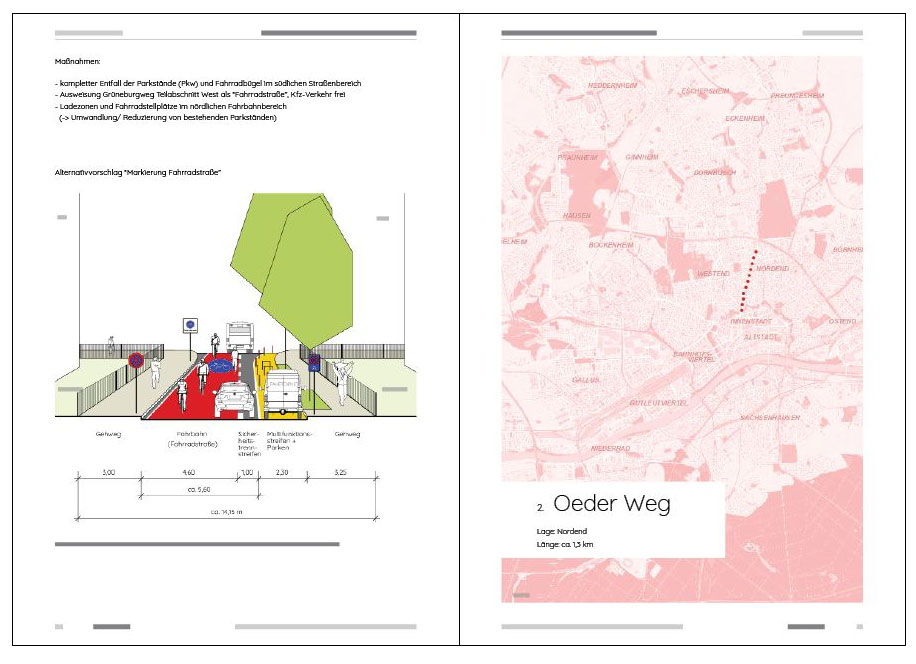Click the square blue bicycle-street sign on the pole
The height and width of the screenshot is (664, 916).
coord(189,325)
